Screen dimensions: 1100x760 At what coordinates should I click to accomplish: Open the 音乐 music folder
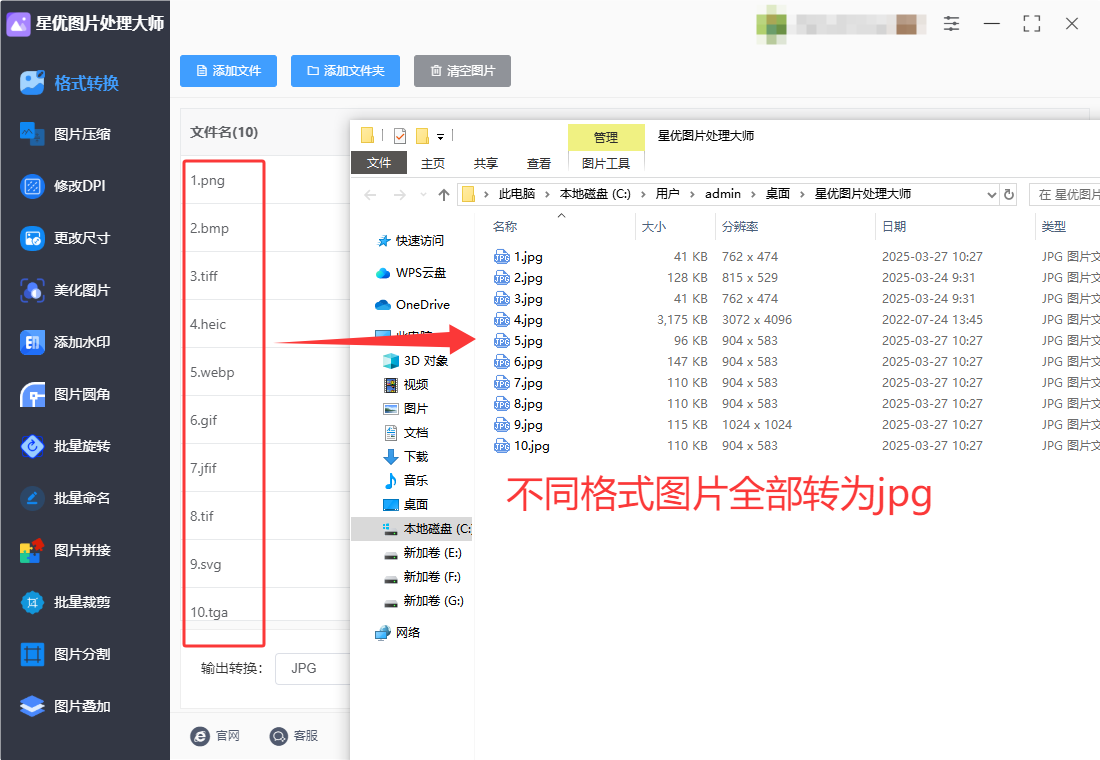406,481
